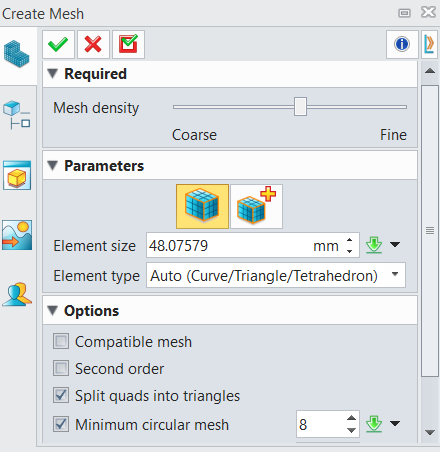Collapse the Parameters section
440x452 pixels.
click(x=53, y=166)
